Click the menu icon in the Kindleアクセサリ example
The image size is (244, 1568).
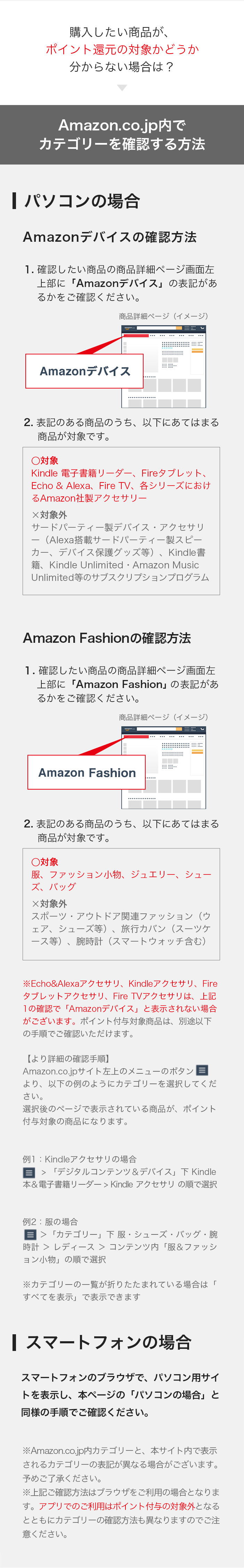(x=29, y=1172)
